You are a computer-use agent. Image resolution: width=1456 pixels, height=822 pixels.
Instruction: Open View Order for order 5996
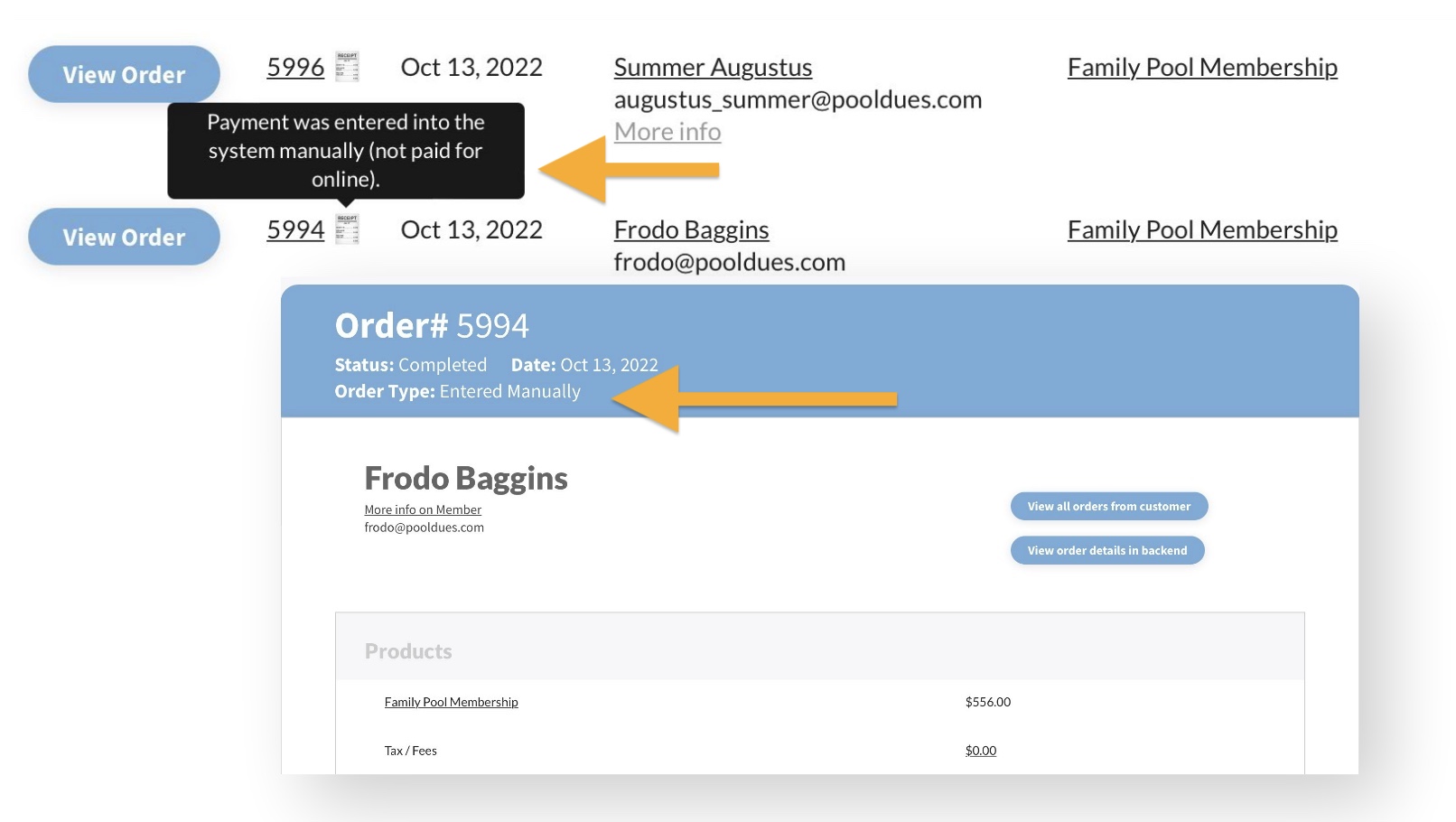(124, 74)
